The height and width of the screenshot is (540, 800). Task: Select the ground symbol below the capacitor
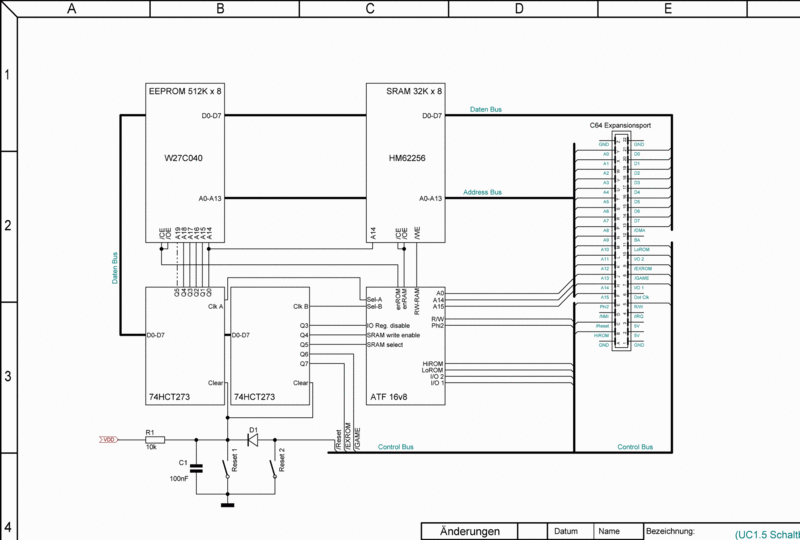pos(228,505)
